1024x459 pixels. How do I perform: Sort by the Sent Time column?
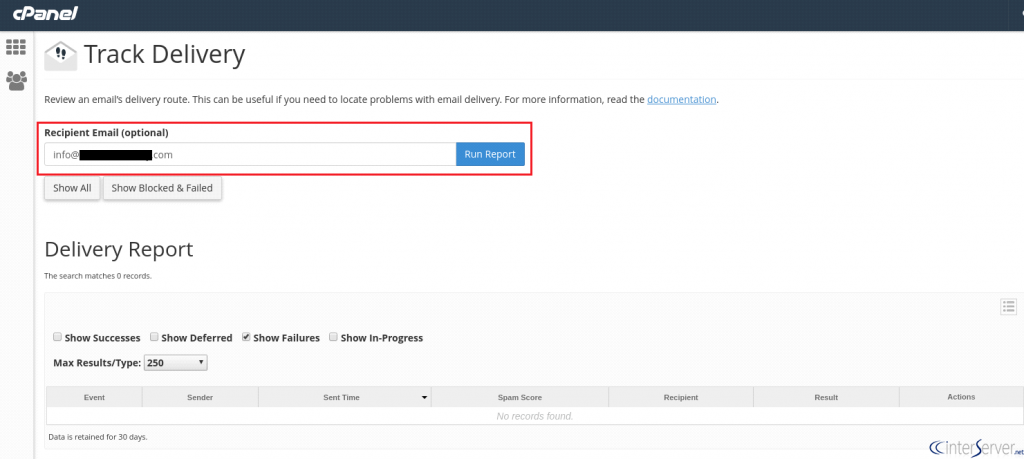343,397
